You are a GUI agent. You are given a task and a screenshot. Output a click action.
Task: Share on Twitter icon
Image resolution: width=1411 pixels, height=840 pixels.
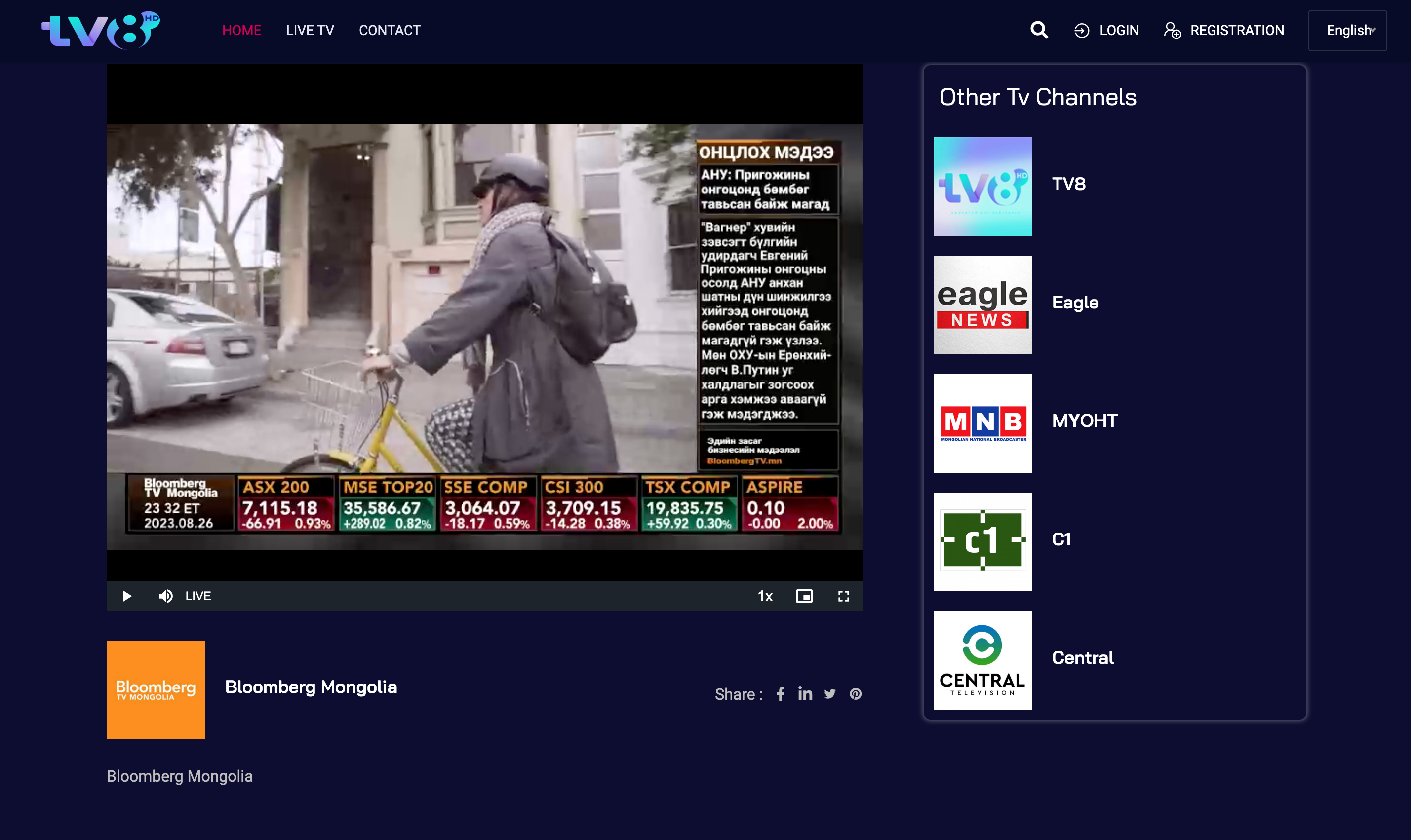pos(829,694)
